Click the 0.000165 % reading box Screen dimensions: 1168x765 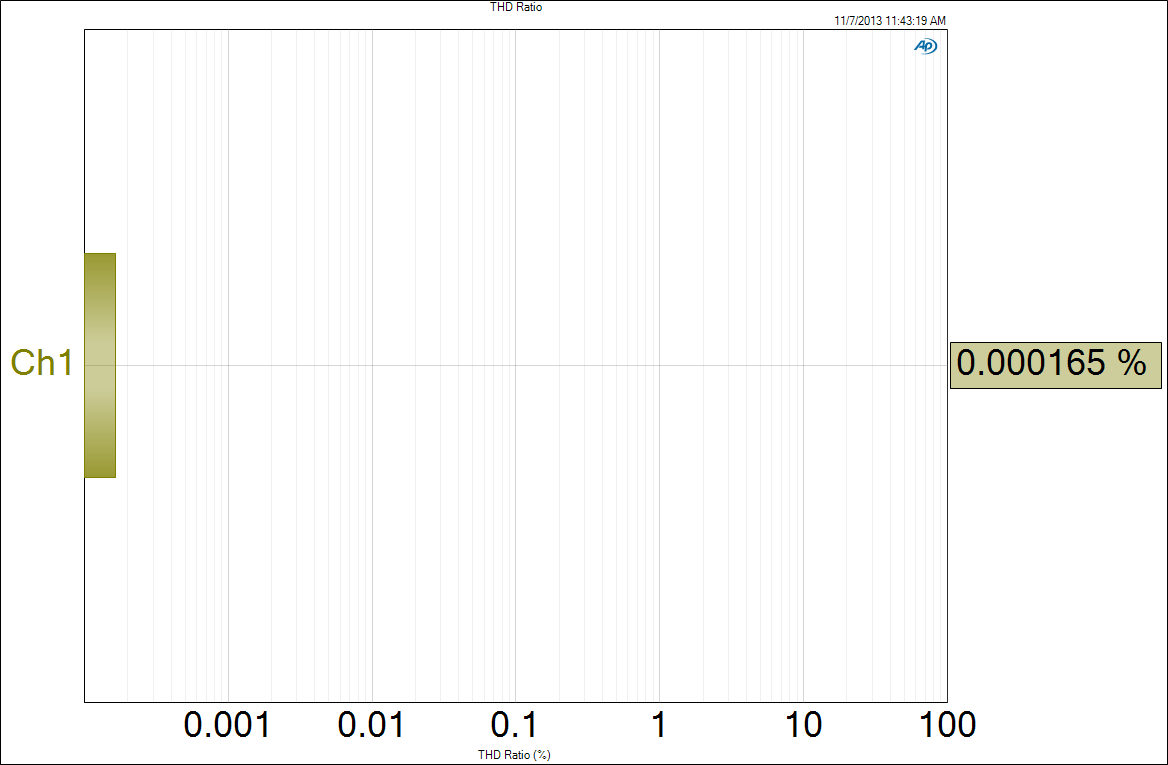(x=1056, y=365)
